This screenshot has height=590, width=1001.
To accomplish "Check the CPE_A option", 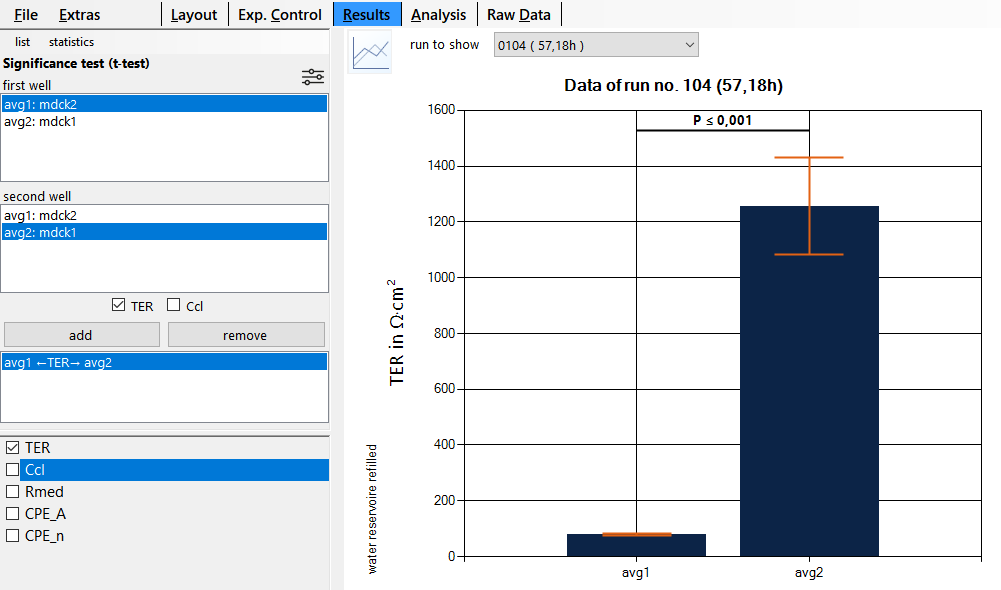I will (11, 513).
